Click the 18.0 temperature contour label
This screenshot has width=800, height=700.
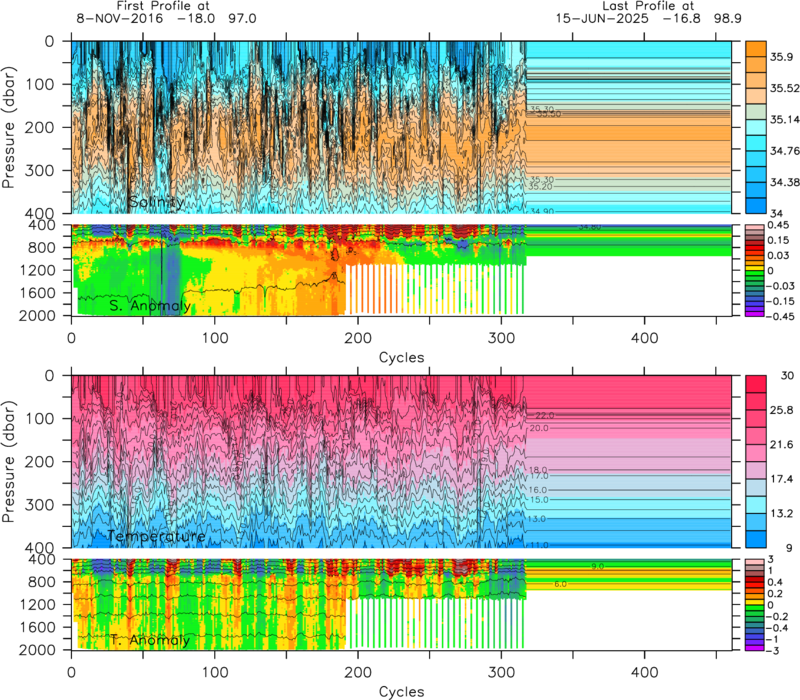[x=538, y=469]
